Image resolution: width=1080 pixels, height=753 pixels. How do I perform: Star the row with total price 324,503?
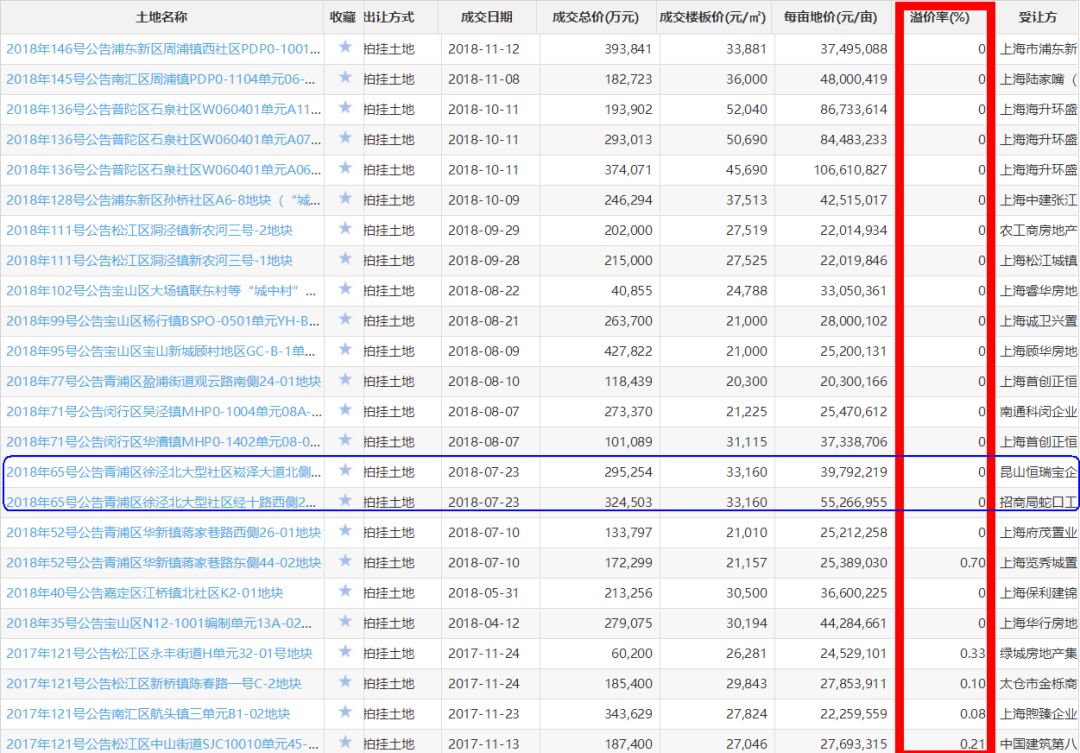pyautogui.click(x=345, y=500)
